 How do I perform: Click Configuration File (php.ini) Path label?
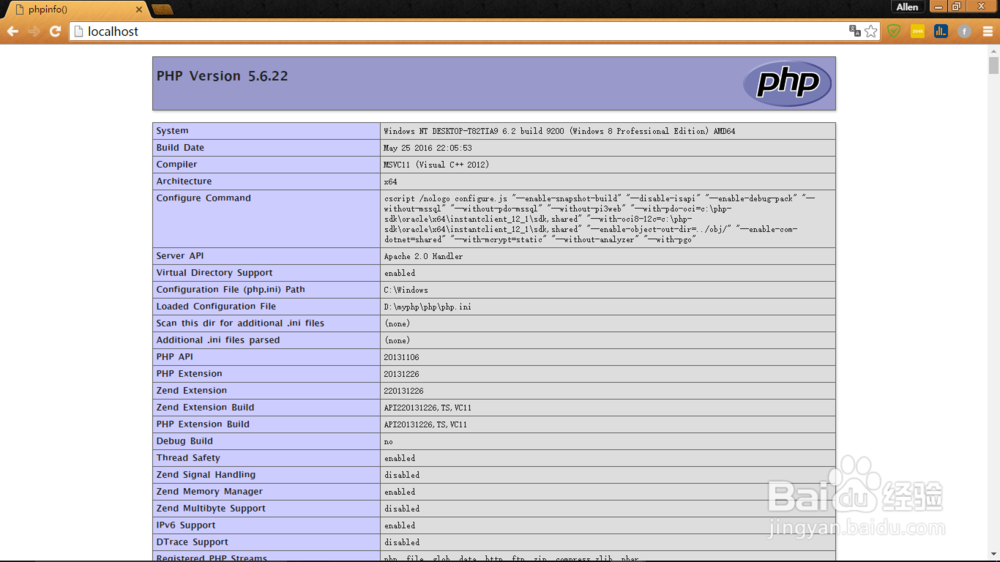pos(230,290)
